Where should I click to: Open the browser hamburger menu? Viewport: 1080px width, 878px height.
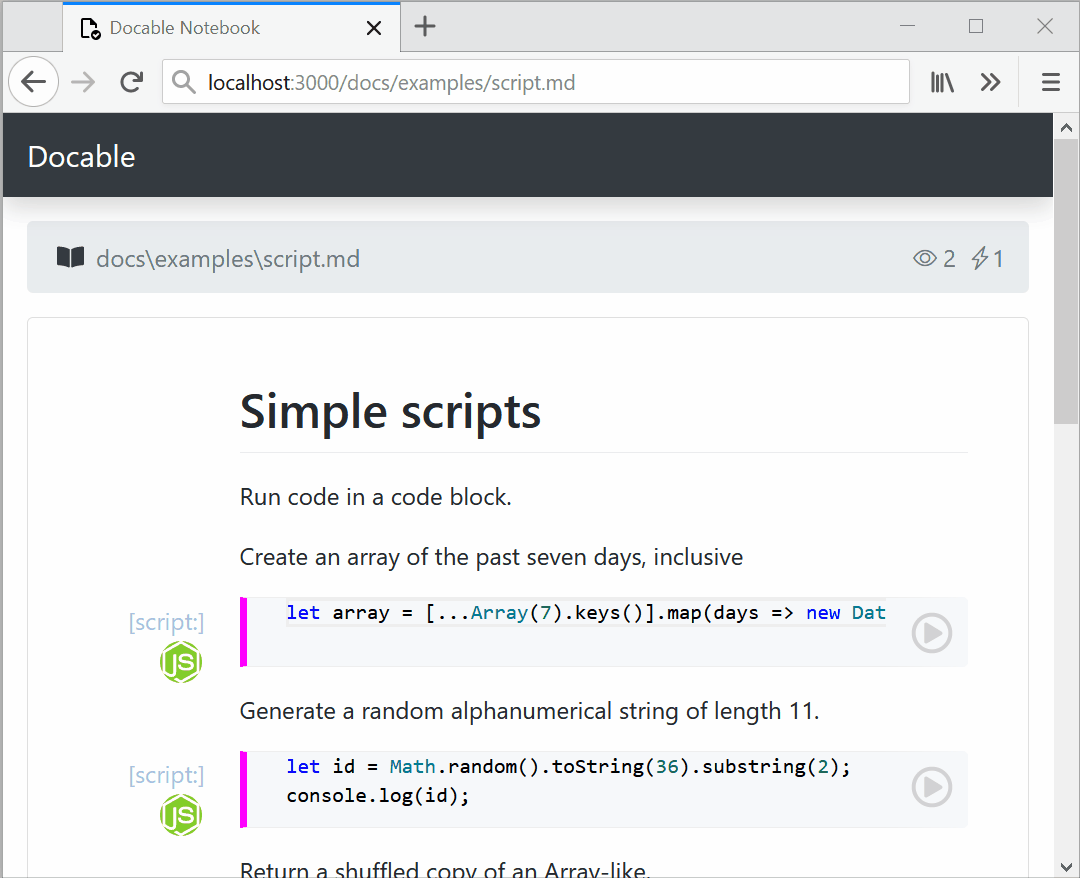coord(1050,82)
